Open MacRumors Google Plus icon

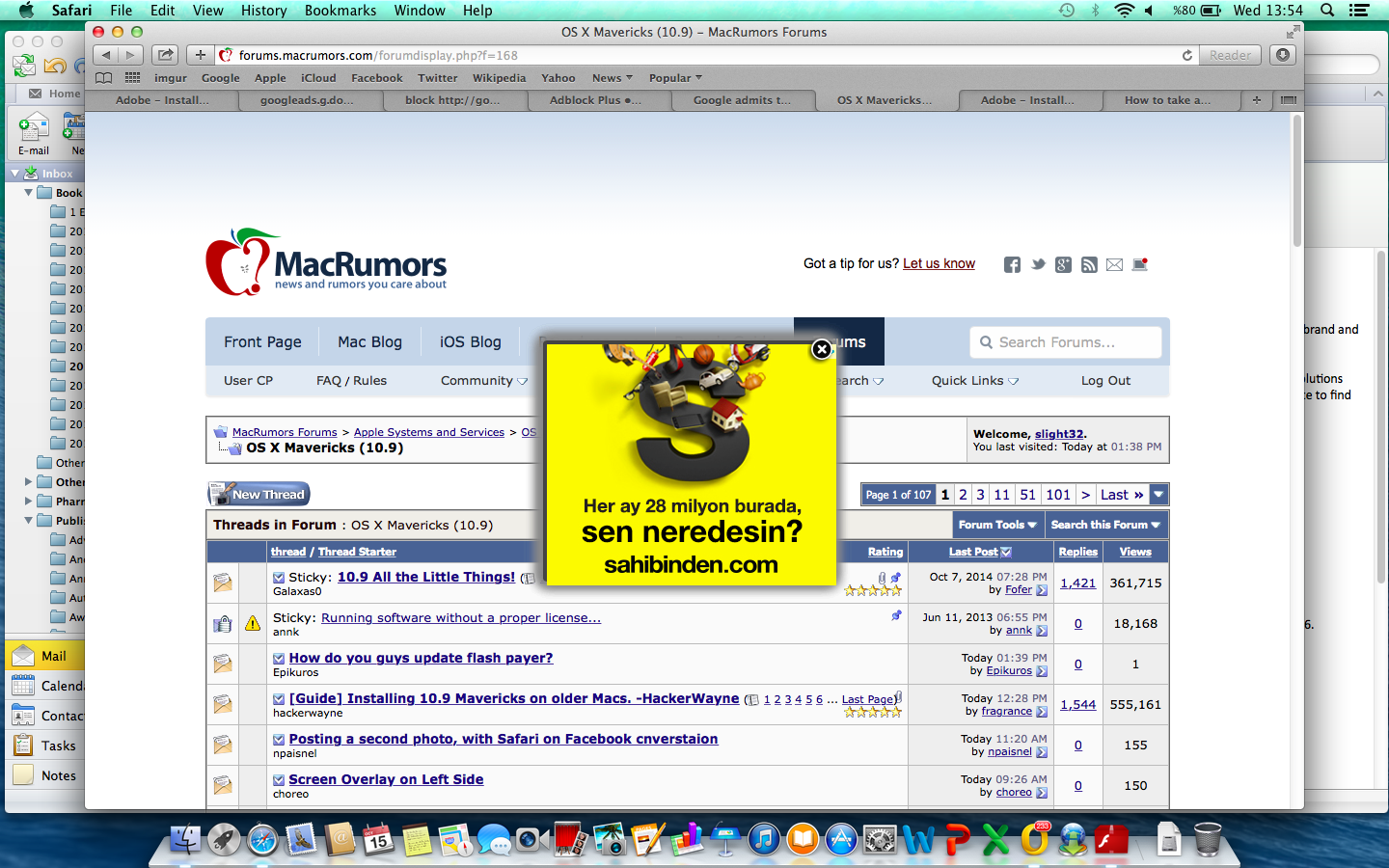[x=1063, y=264]
